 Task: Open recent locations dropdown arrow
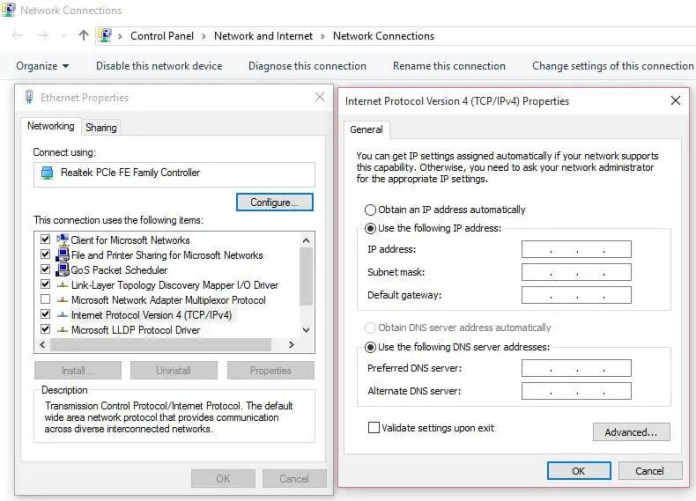pos(63,36)
